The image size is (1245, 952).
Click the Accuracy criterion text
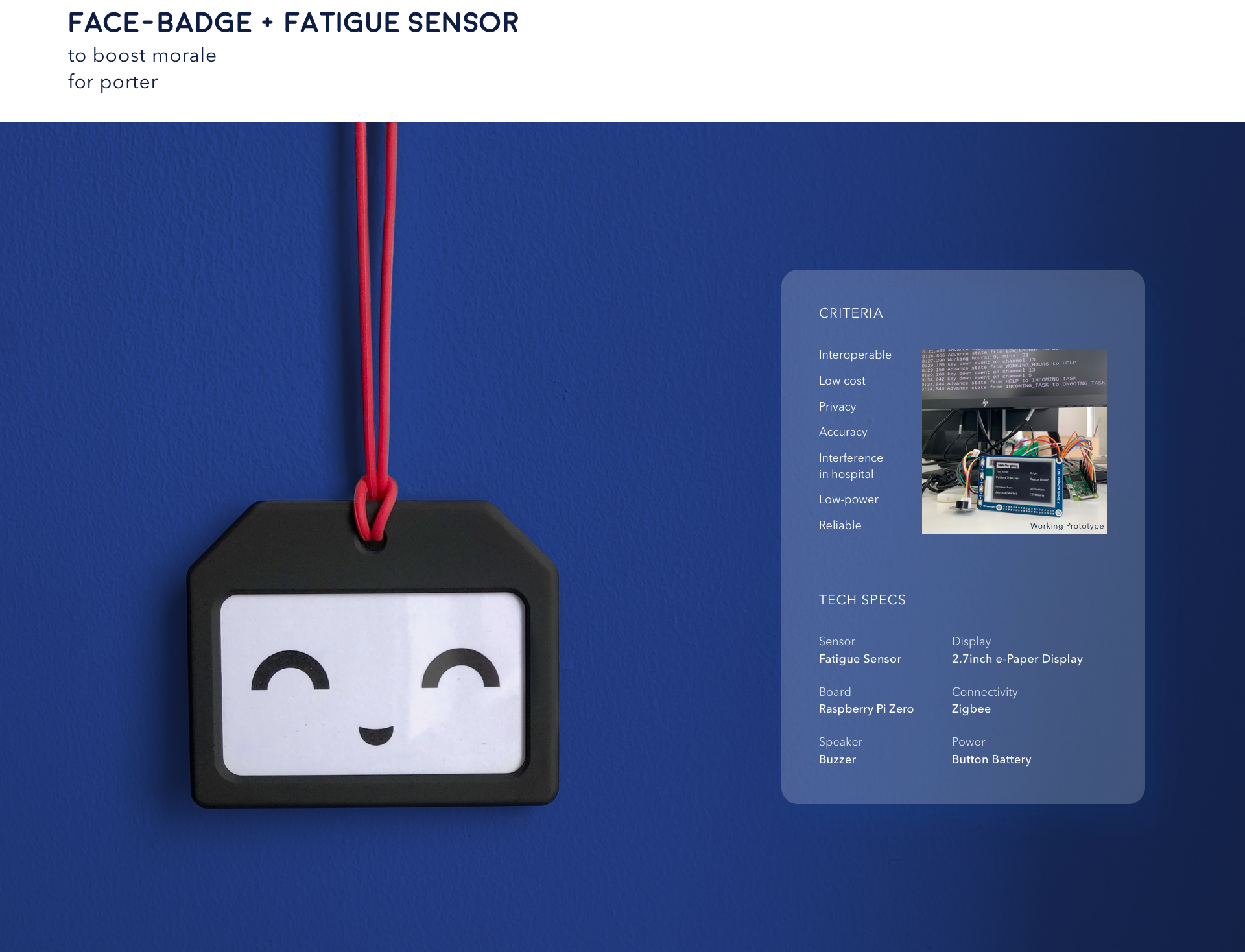pyautogui.click(x=842, y=432)
